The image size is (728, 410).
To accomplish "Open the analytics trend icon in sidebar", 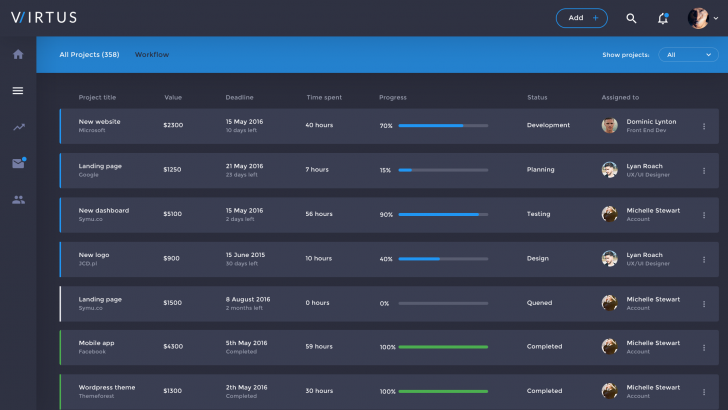I will click(19, 127).
